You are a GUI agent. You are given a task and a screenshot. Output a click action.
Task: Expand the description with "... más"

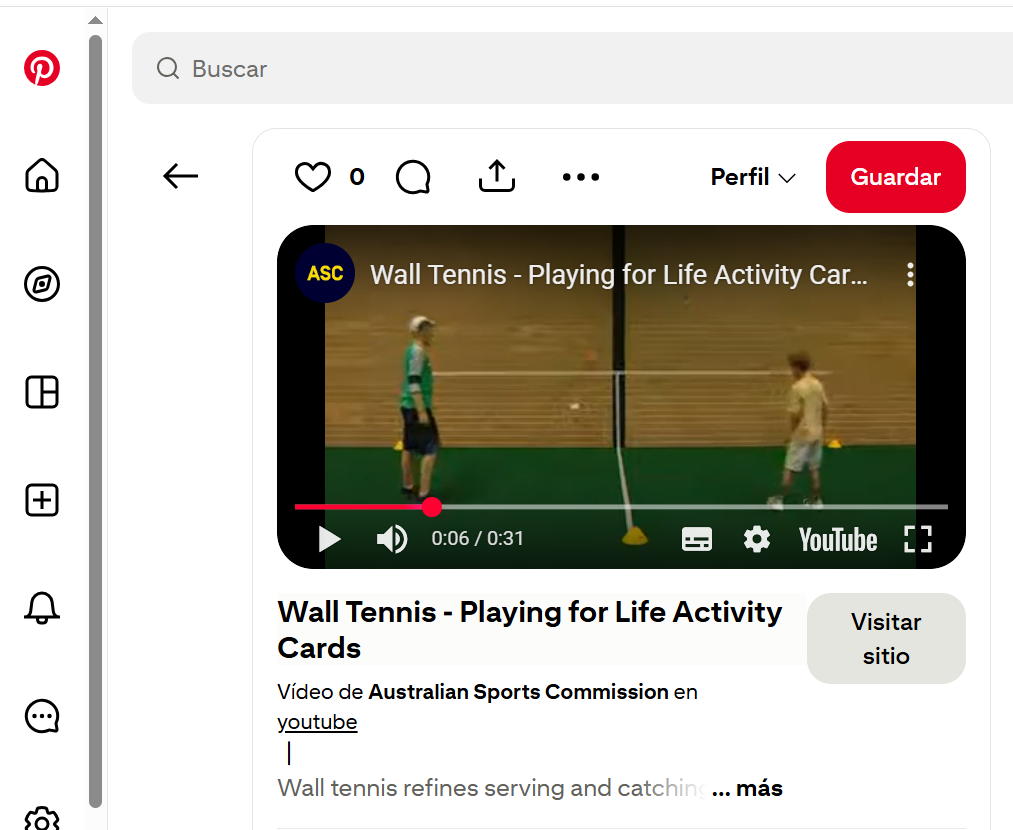(x=748, y=788)
